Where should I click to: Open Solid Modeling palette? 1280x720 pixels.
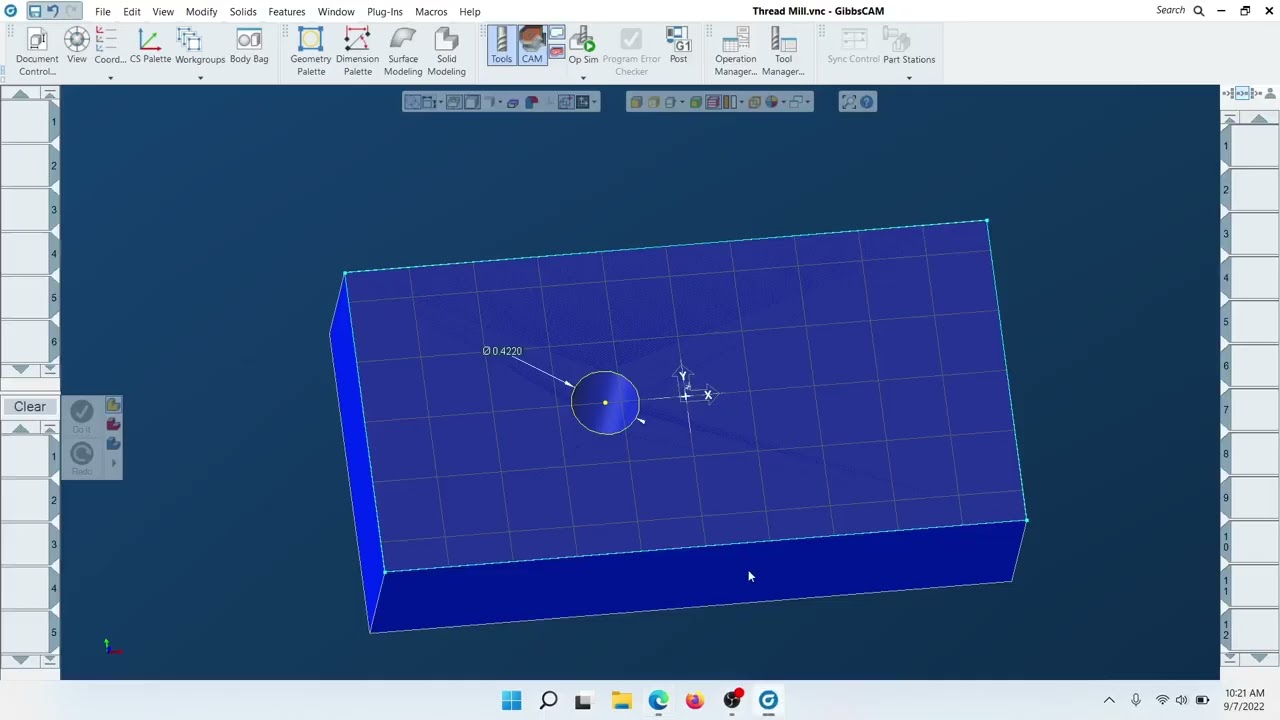pyautogui.click(x=446, y=51)
